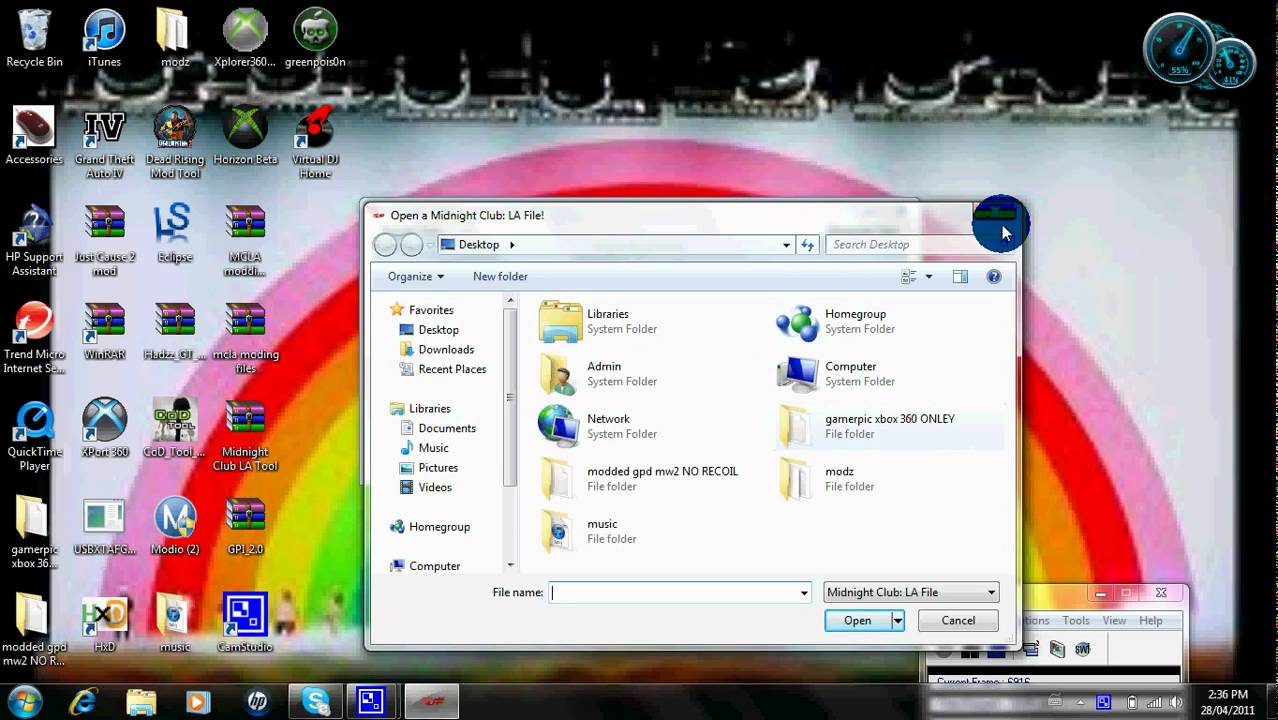Click the Open button

pyautogui.click(x=858, y=621)
